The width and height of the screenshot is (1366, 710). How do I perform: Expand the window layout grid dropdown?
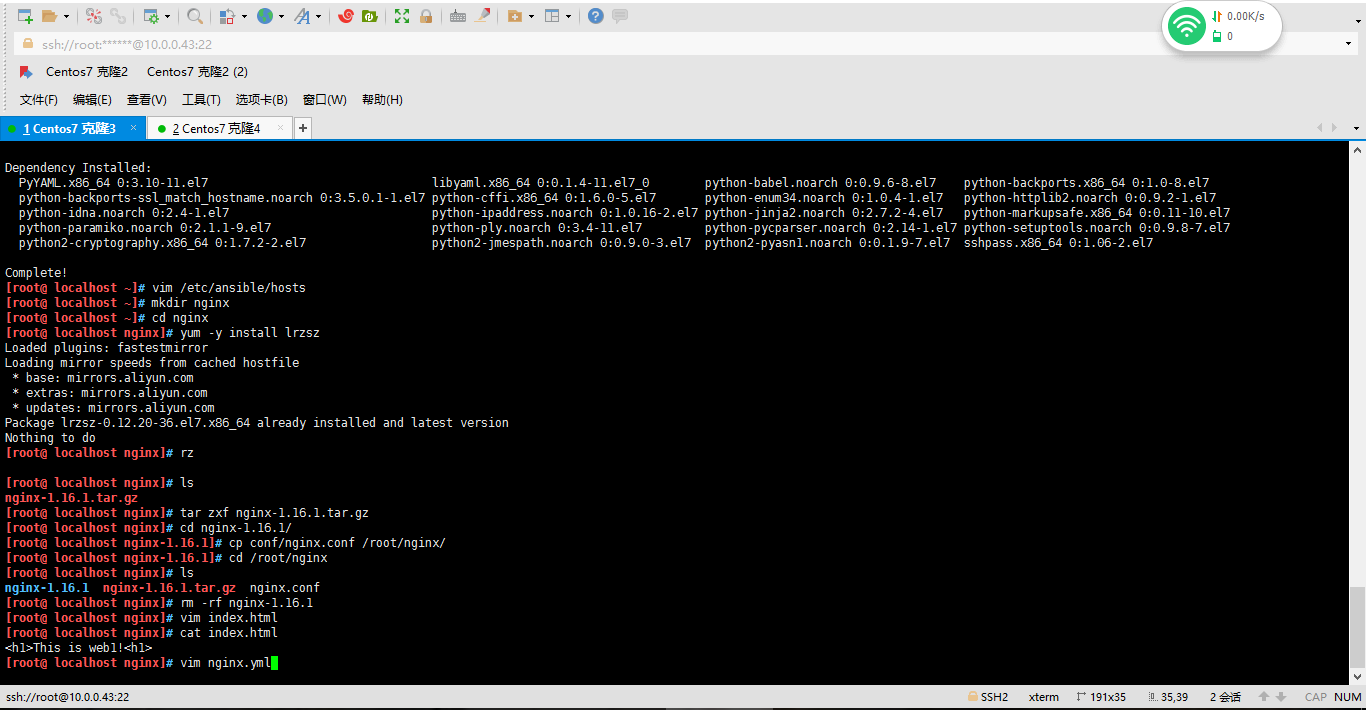click(570, 16)
